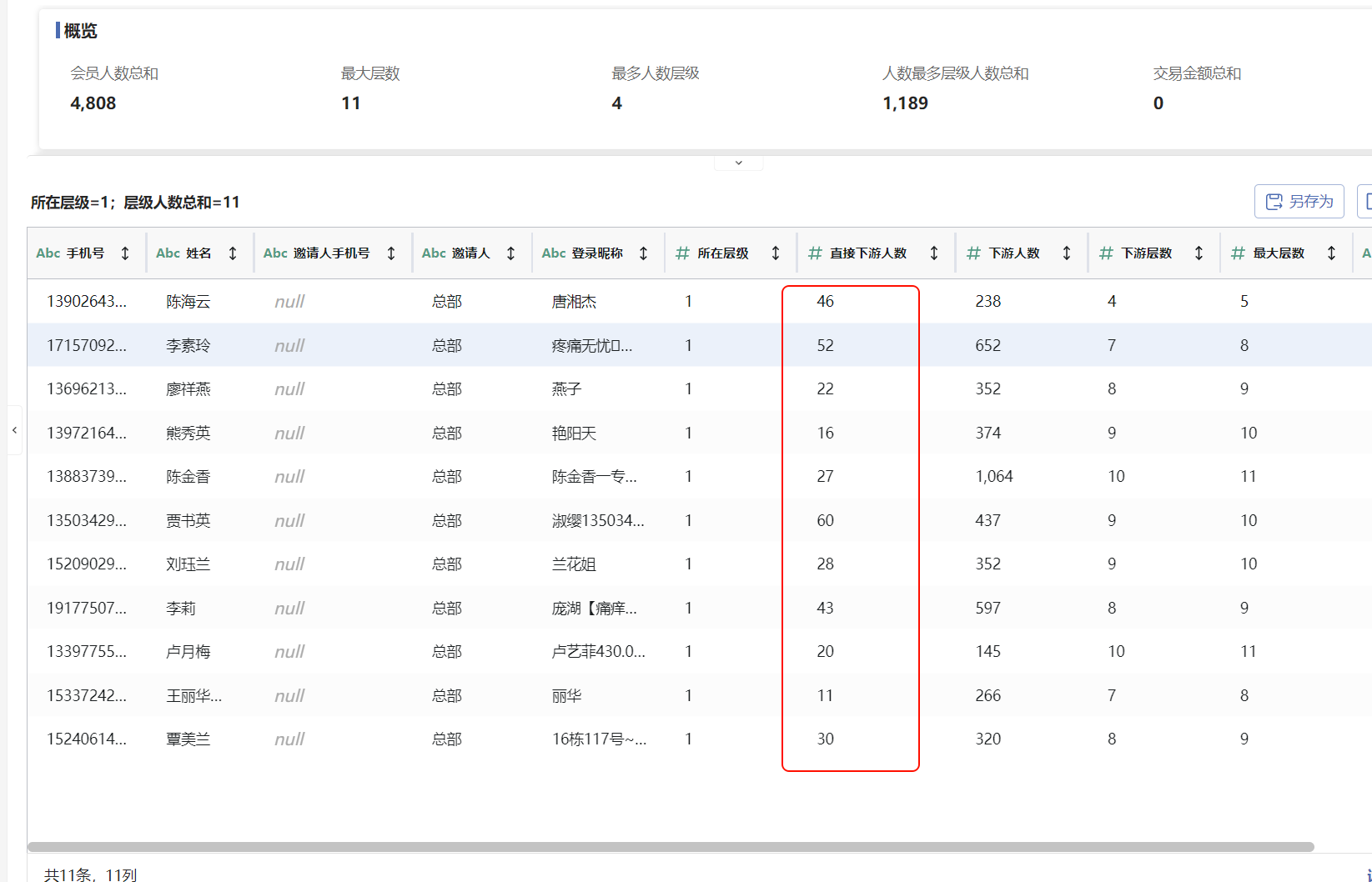
Task: Click the 人数最多层级人数总和 value 1,189
Action: pos(906,103)
